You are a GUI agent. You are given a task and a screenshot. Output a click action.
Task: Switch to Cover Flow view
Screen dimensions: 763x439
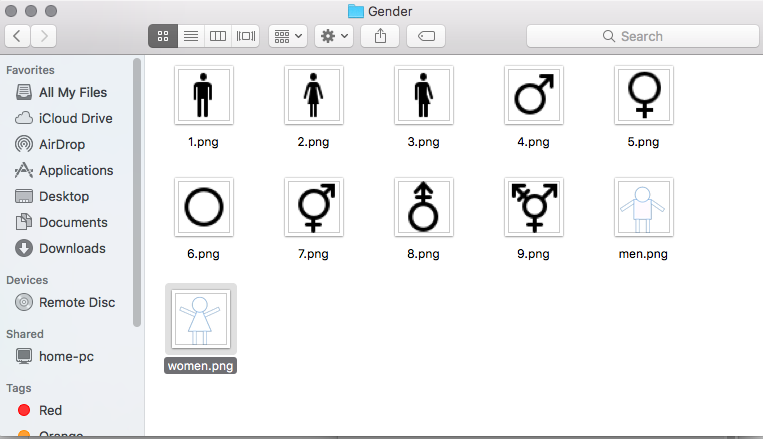245,36
